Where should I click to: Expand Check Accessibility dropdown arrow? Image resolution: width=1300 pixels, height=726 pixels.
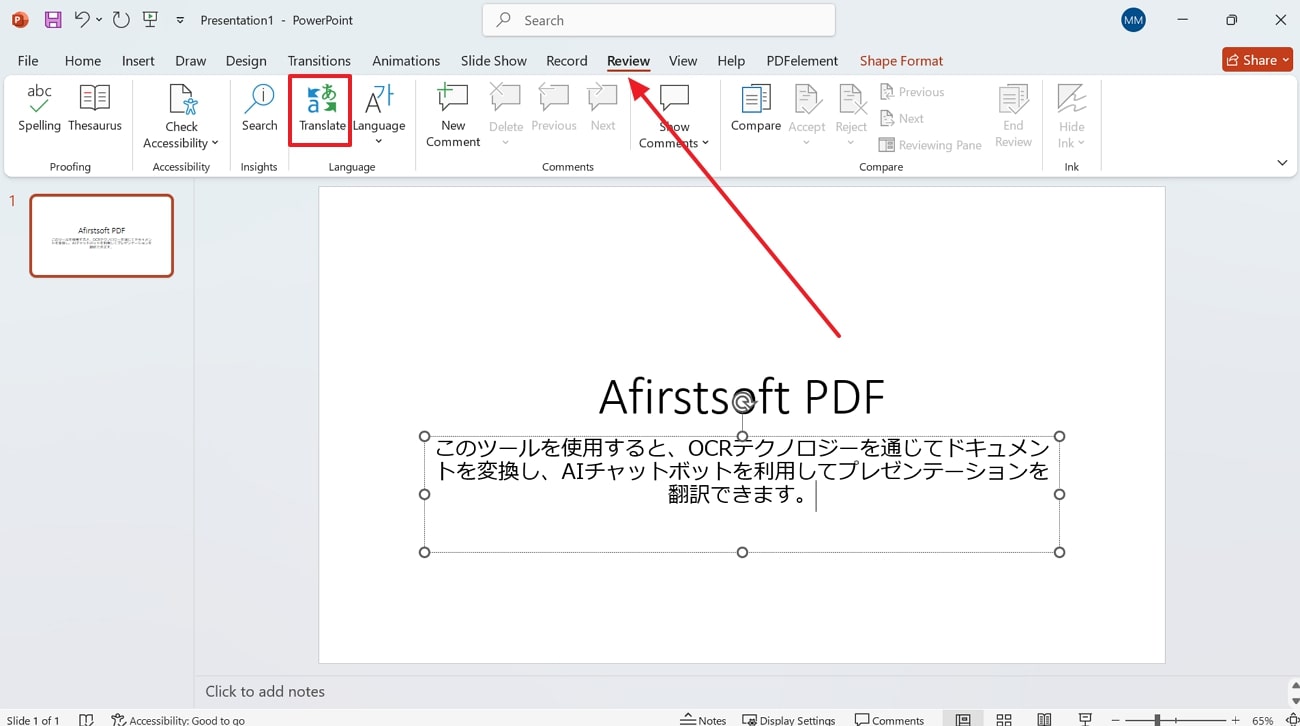215,143
